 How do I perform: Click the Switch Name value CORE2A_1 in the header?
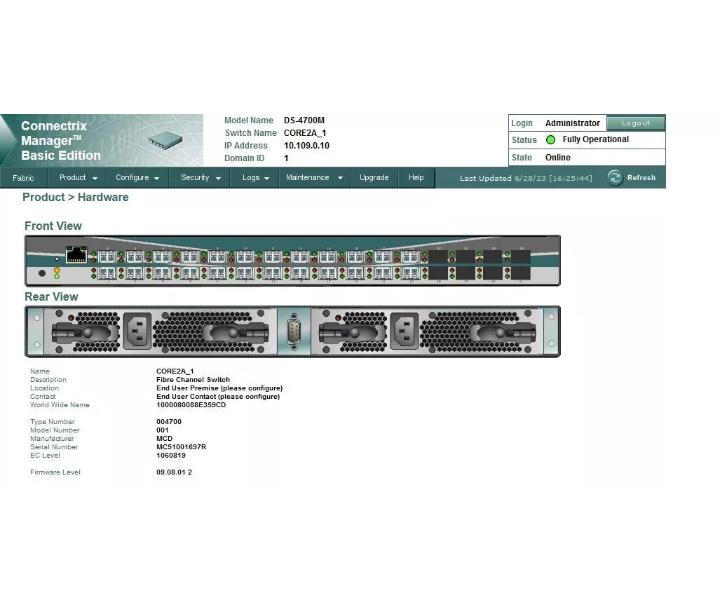[x=305, y=133]
